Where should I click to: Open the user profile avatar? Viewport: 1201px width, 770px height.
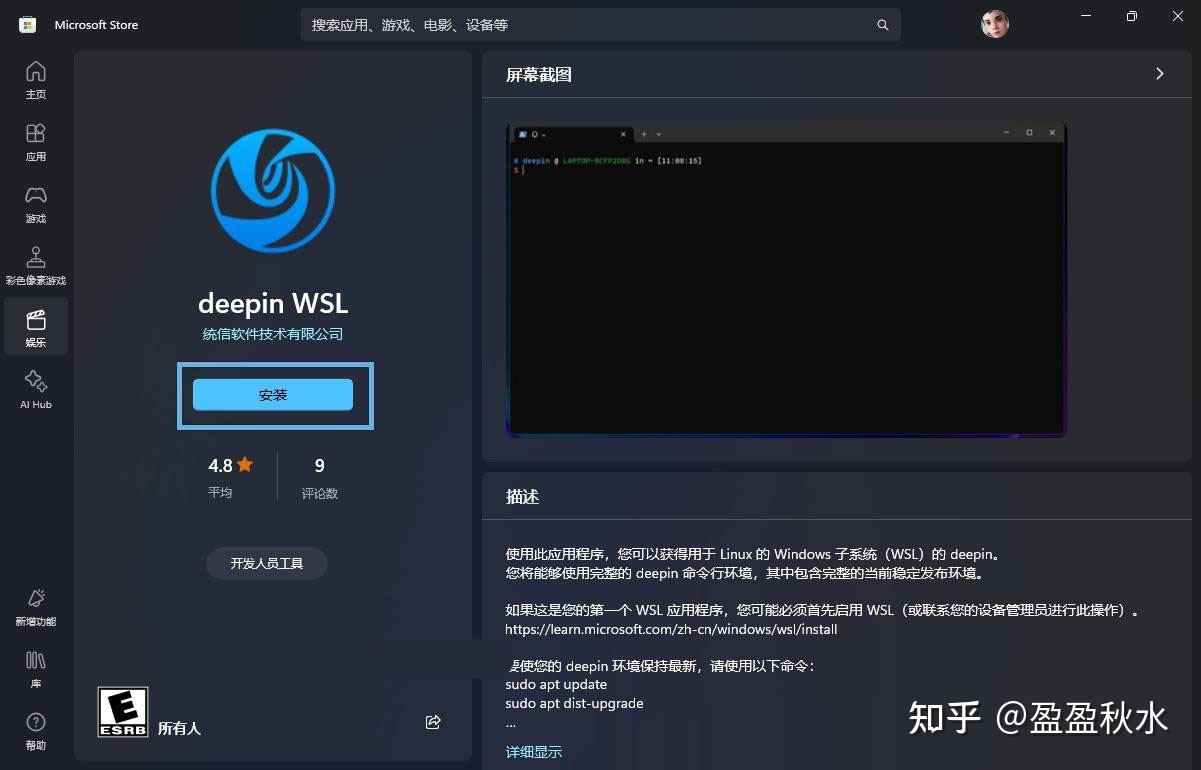[x=993, y=24]
